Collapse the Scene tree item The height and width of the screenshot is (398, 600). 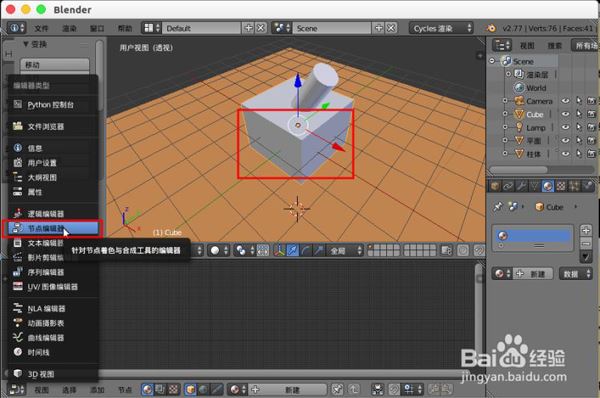(x=492, y=61)
